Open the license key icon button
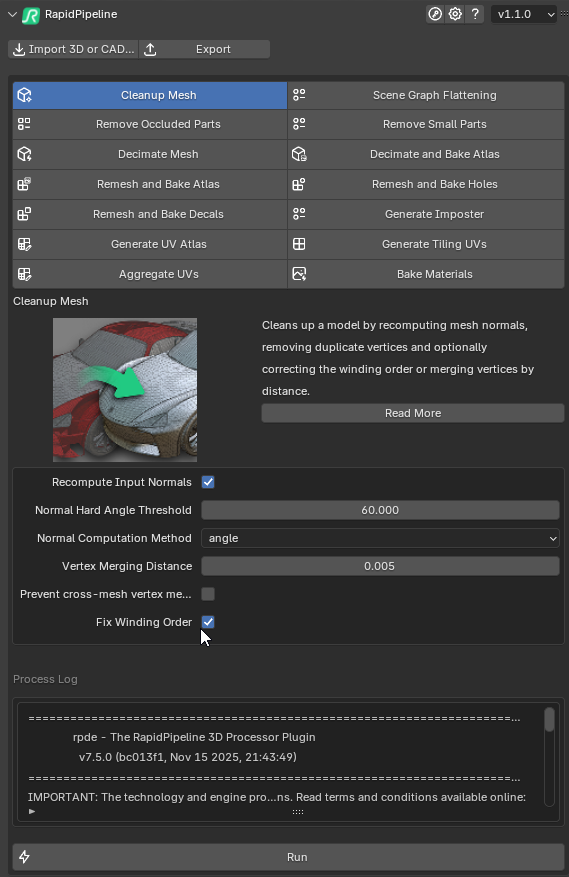Screen dimensions: 569x877 tap(435, 14)
